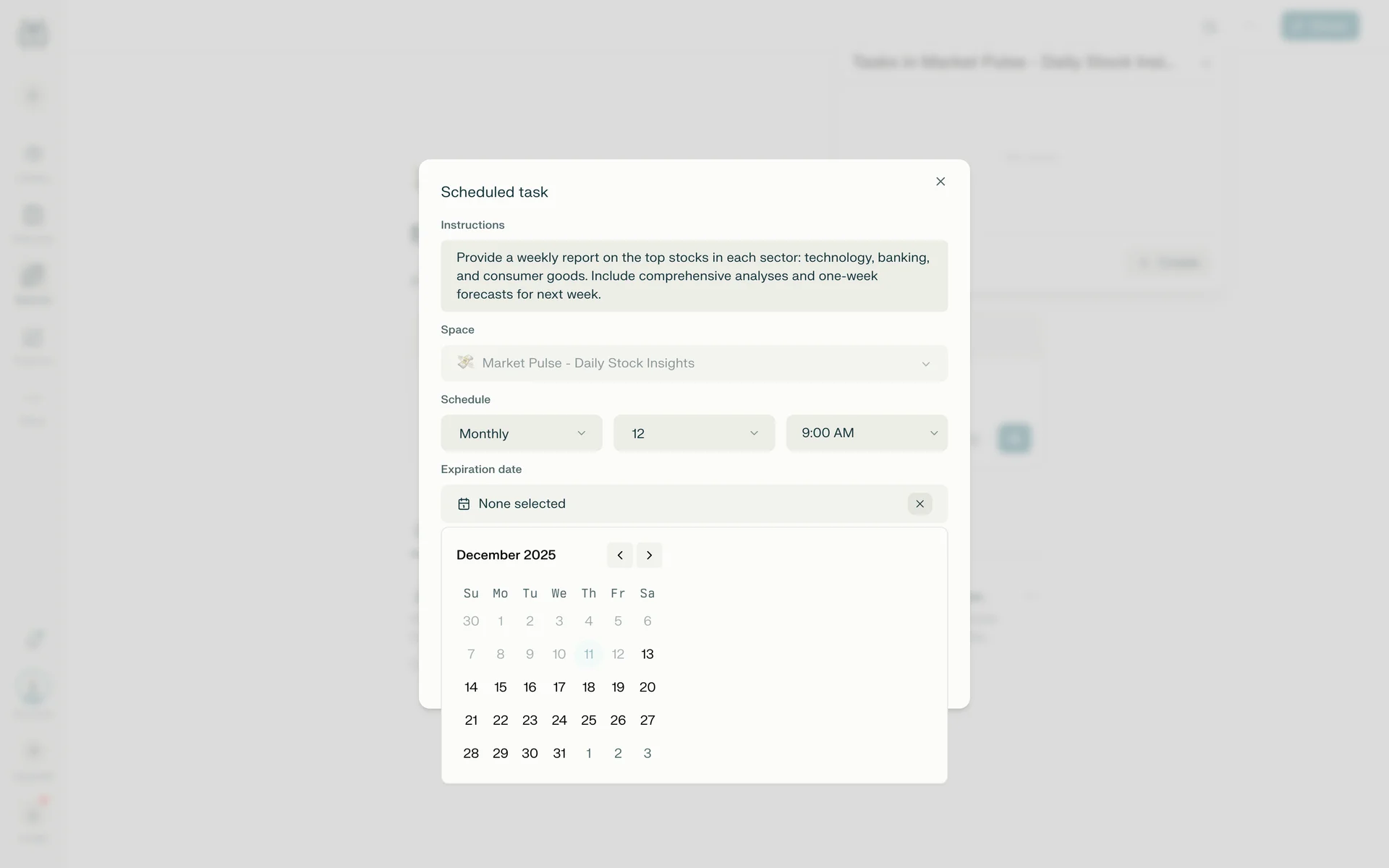Open the day-of-month dropdown showing 12
The height and width of the screenshot is (868, 1389).
pyautogui.click(x=694, y=433)
